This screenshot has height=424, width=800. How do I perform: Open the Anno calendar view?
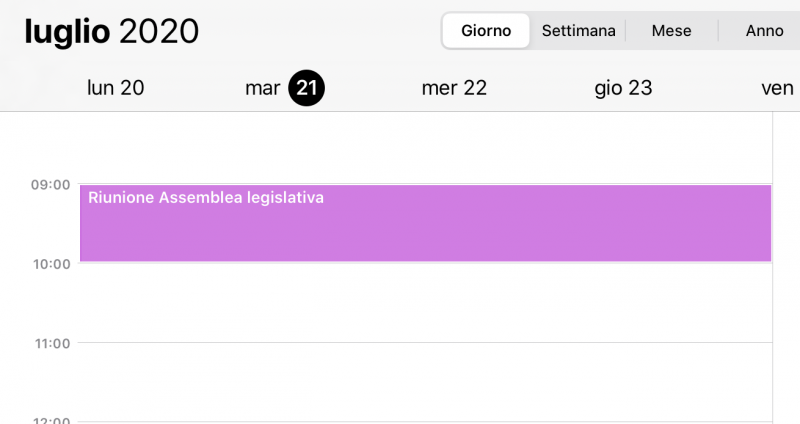click(764, 30)
